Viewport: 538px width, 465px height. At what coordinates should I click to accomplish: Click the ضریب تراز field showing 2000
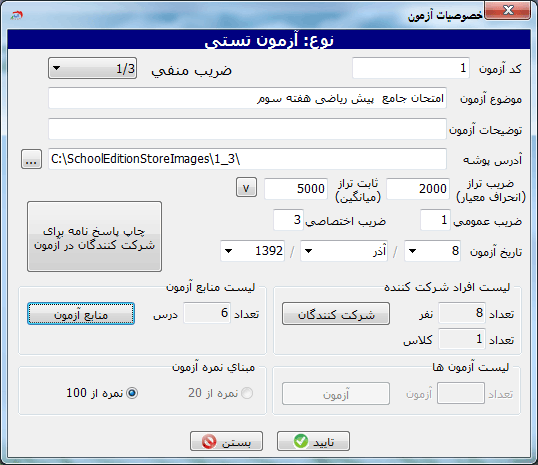(x=418, y=188)
